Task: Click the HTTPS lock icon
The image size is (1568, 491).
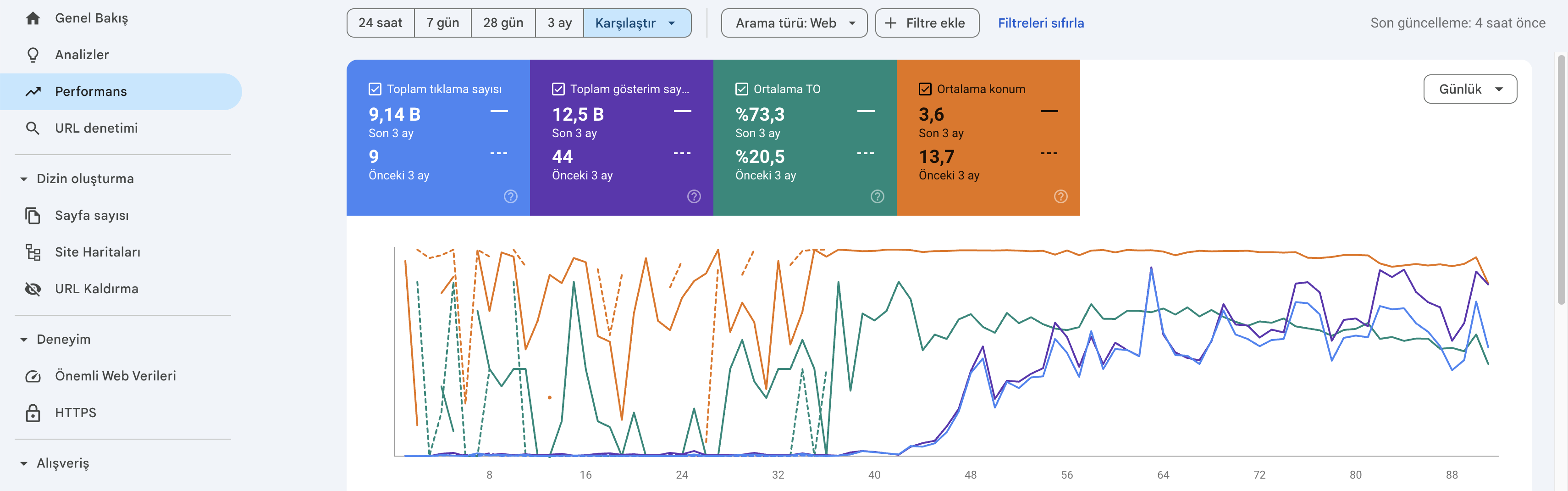Action: click(x=33, y=413)
